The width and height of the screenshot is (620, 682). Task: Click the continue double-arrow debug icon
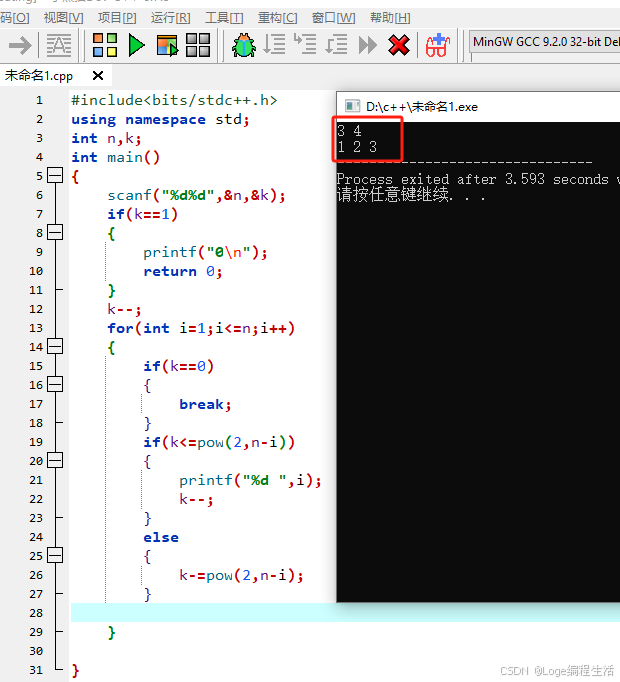click(368, 45)
